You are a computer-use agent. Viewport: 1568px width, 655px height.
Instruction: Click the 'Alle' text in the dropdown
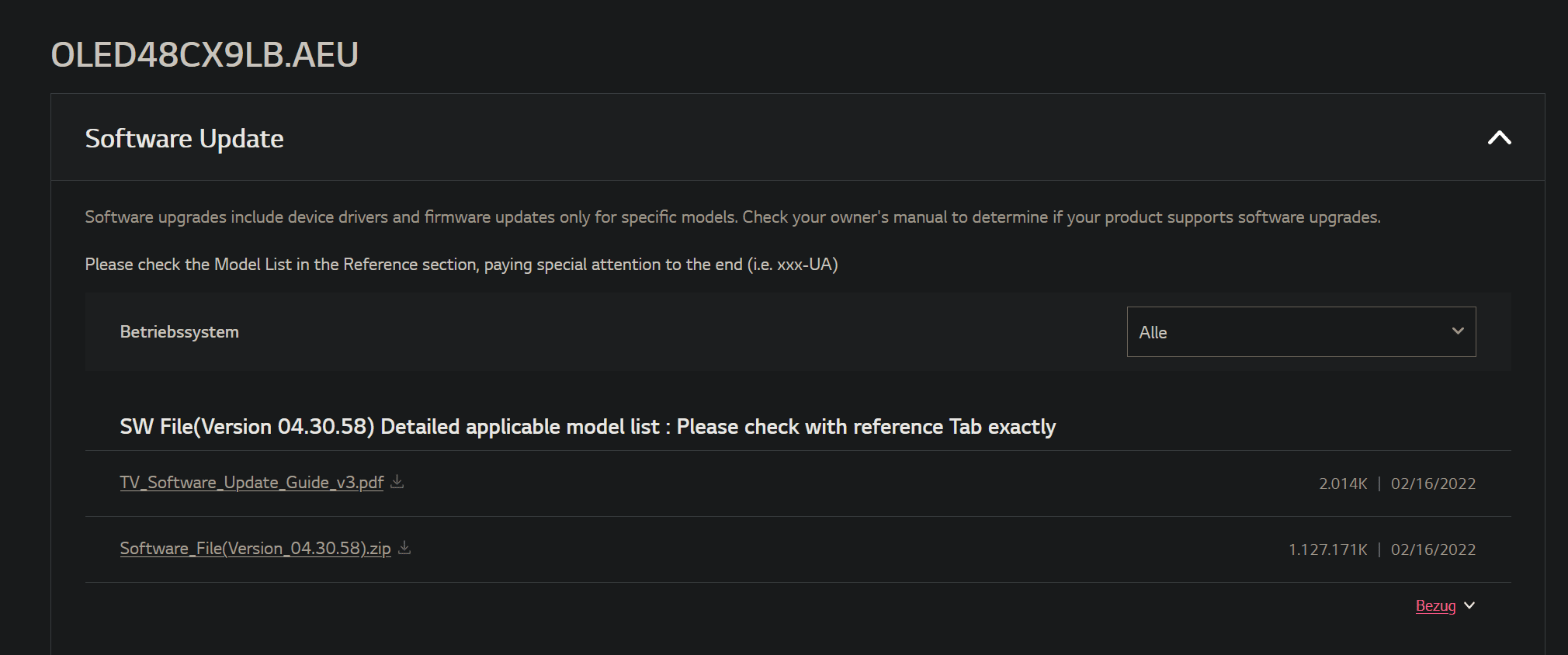(1153, 333)
